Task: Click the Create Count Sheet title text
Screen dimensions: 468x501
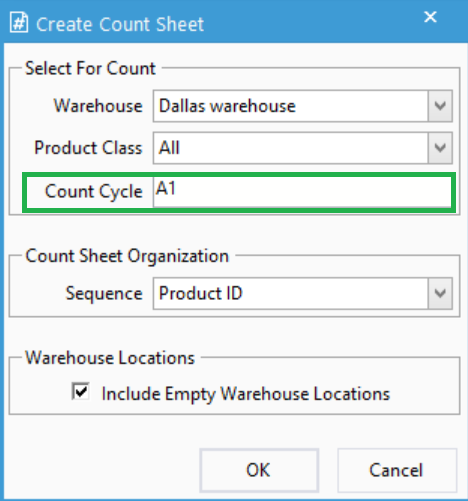Action: pos(120,24)
